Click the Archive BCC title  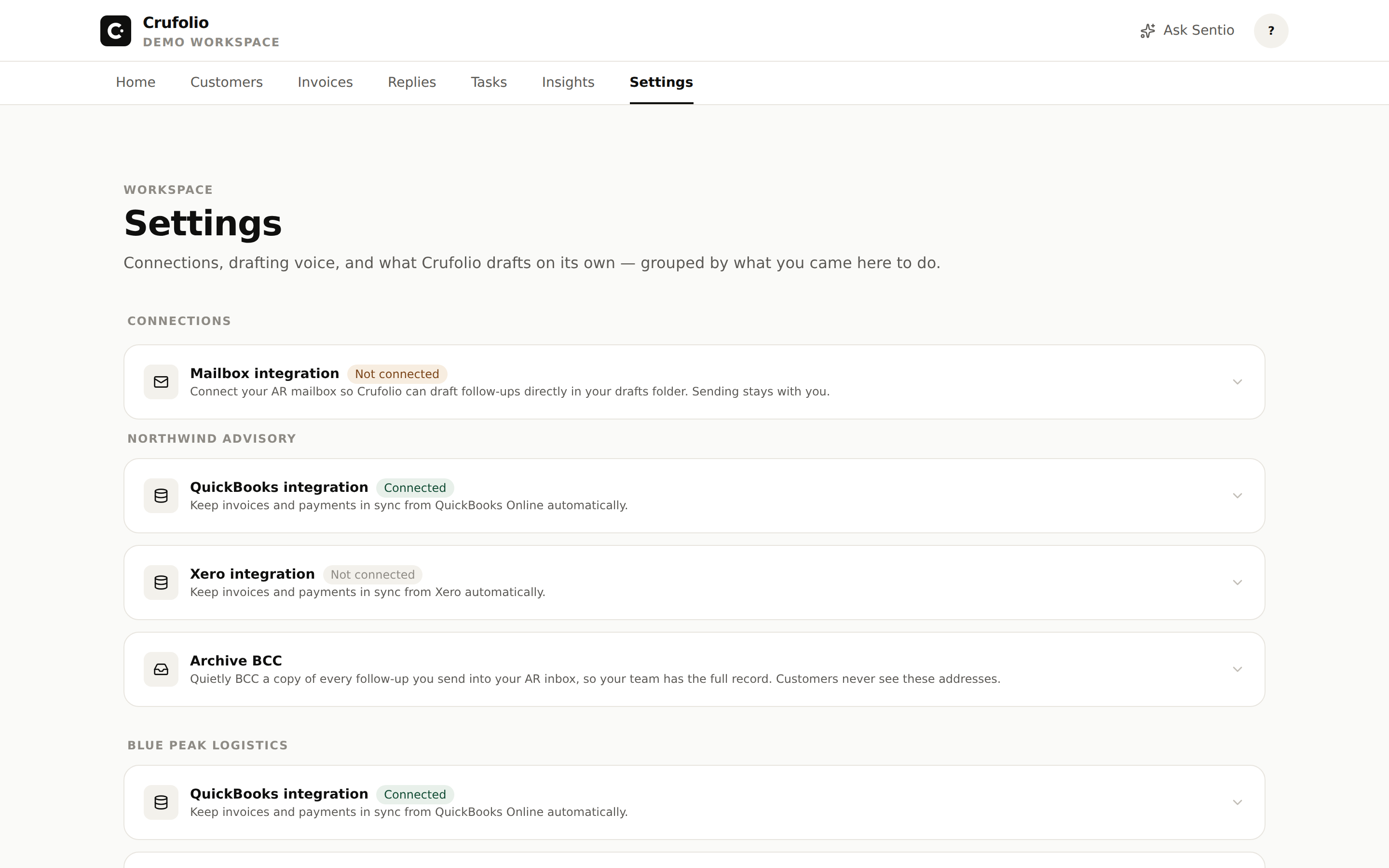236,660
